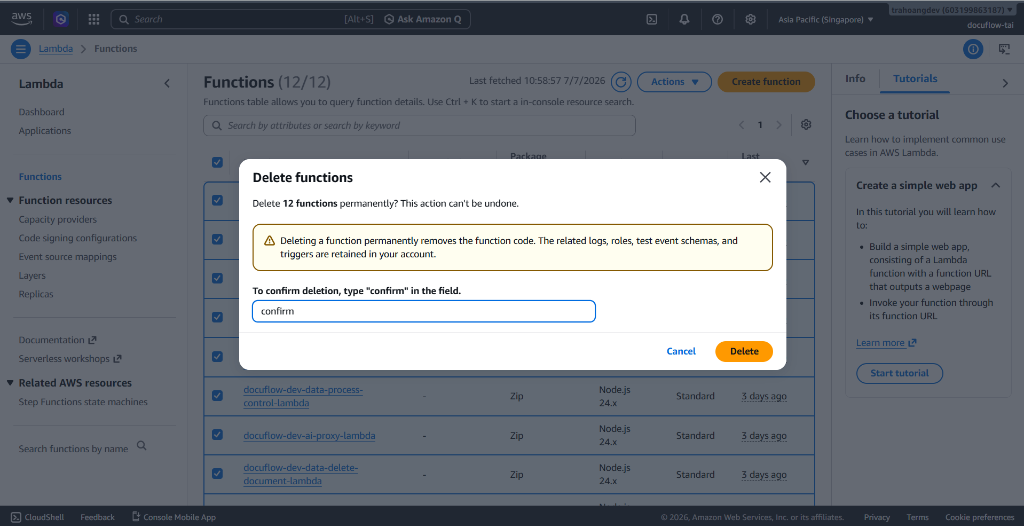
Task: Open the footer Privacy link
Action: (876, 517)
